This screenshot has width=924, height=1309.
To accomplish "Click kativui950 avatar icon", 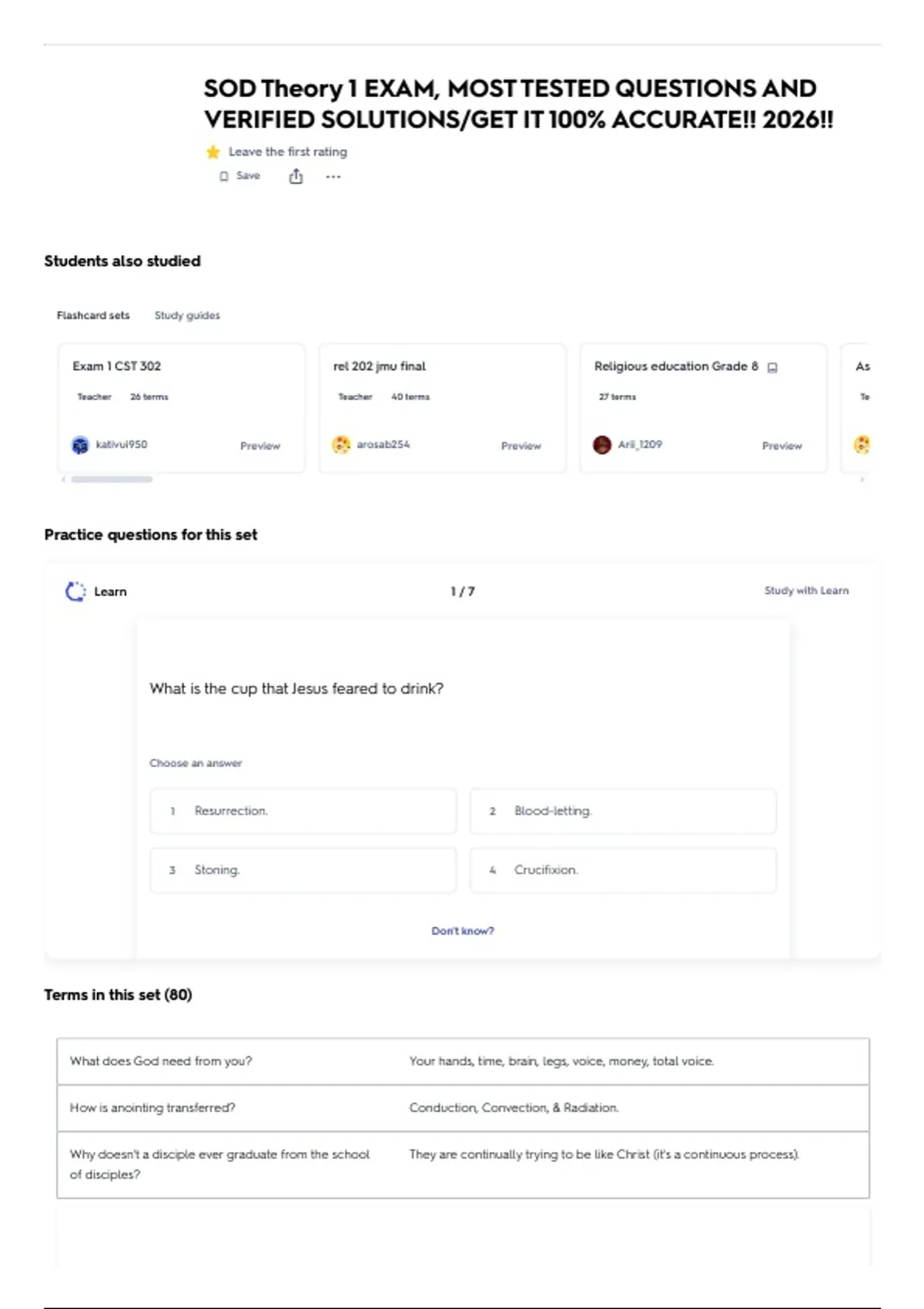I will pos(80,445).
